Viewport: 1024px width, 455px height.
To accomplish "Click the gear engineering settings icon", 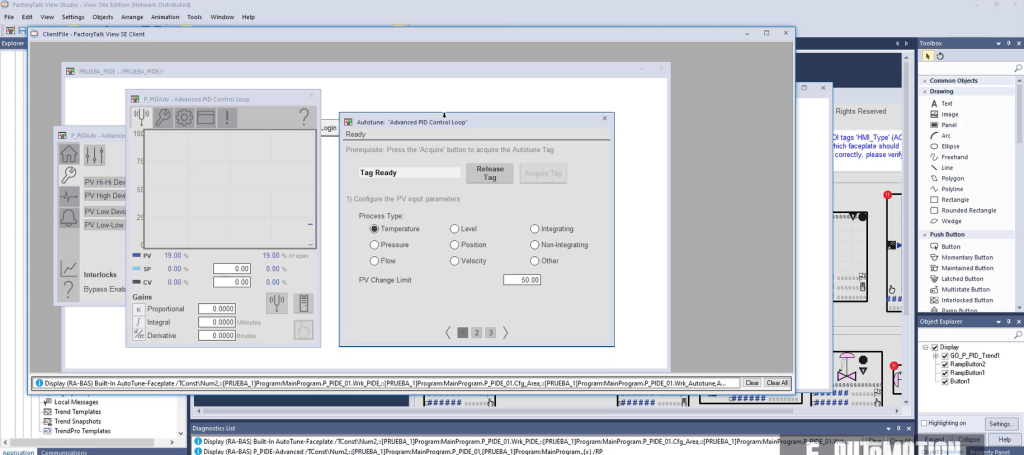I will [x=183, y=118].
